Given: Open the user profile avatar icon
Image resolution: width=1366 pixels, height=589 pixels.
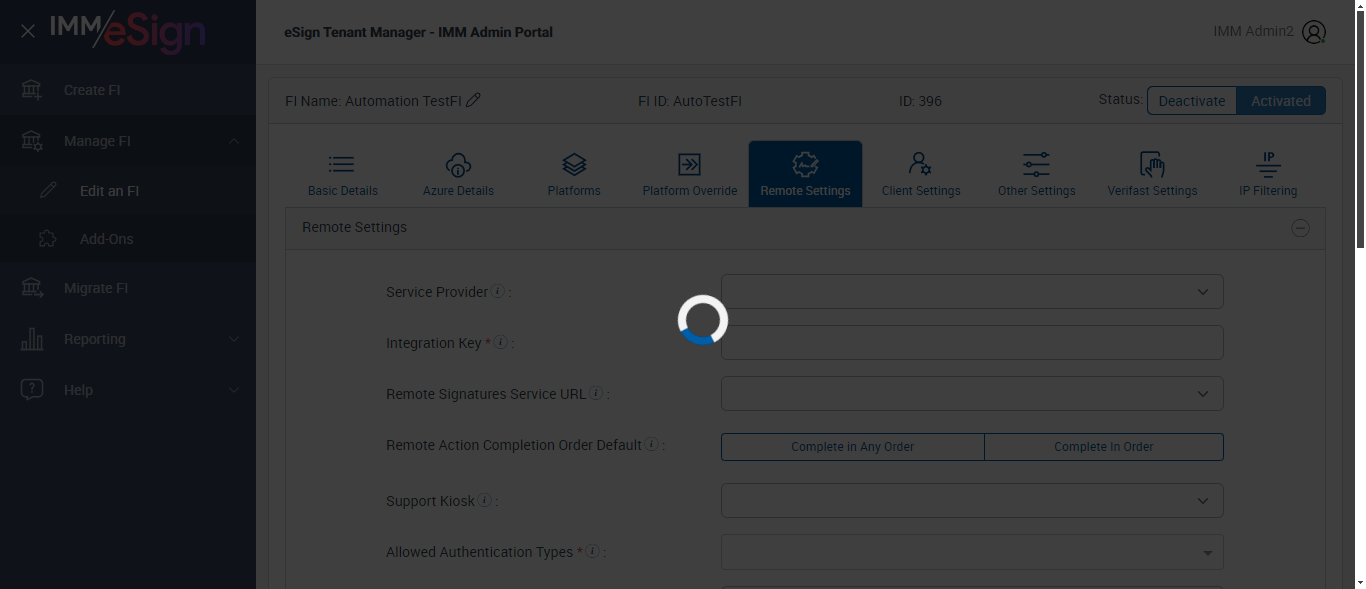Looking at the screenshot, I should pos(1314,32).
